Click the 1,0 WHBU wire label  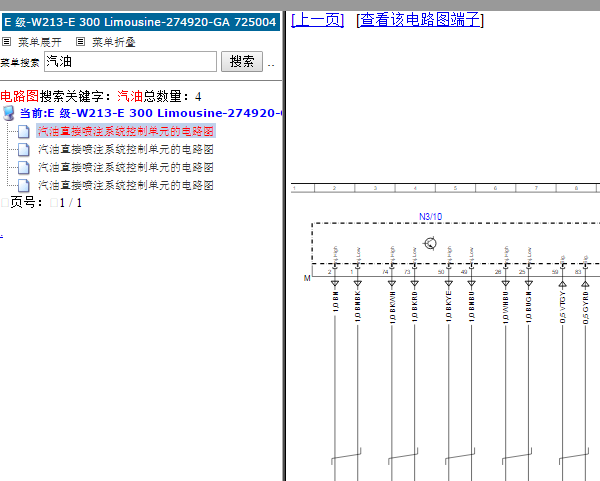[505, 307]
